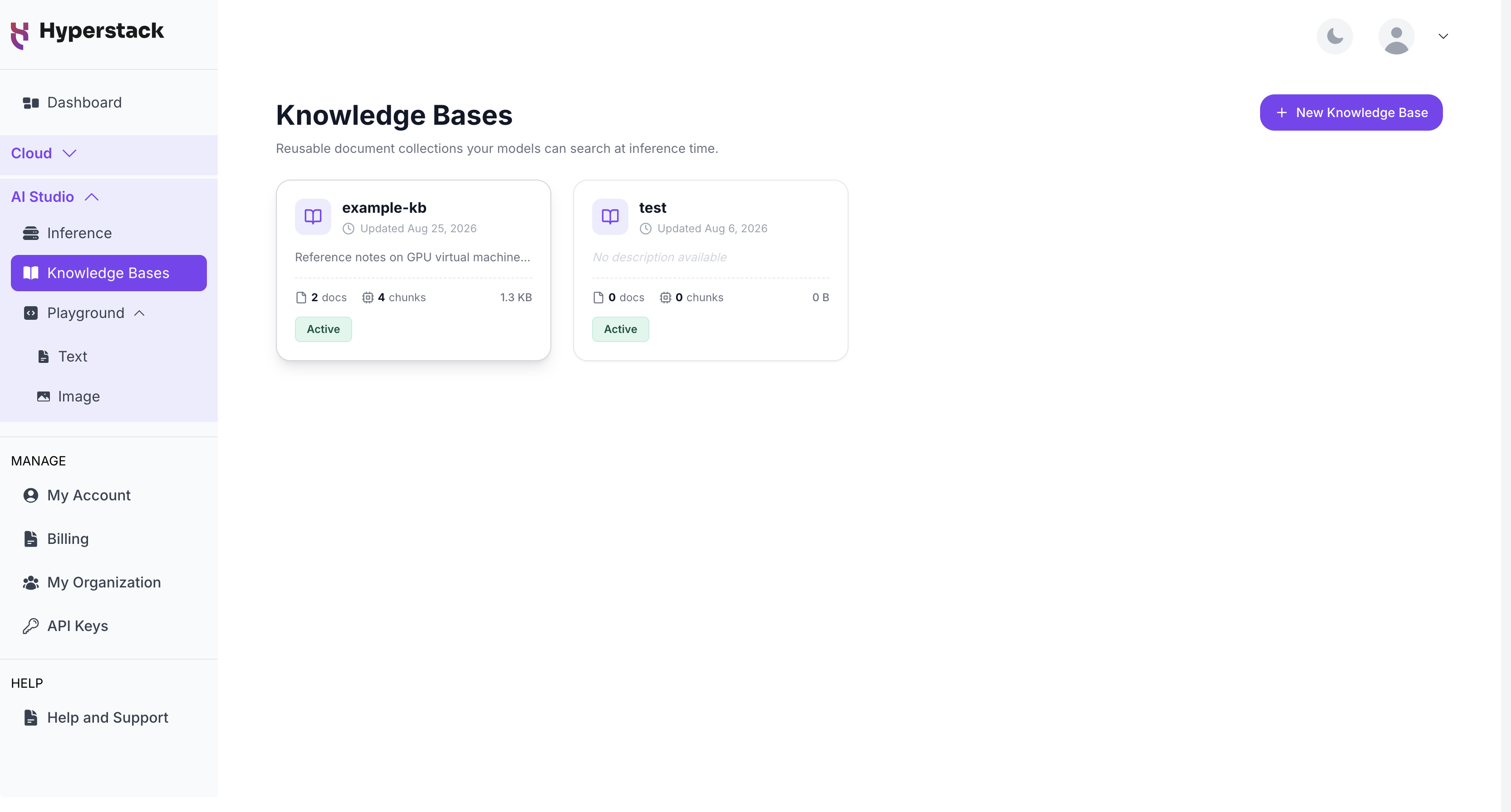The width and height of the screenshot is (1511, 812).
Task: Click the Image picture icon
Action: coord(44,396)
